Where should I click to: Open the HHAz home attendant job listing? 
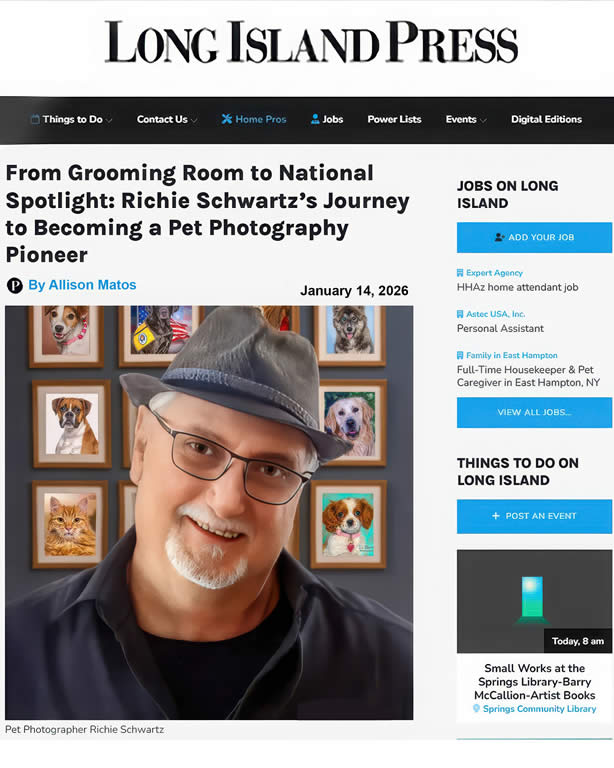(517, 288)
